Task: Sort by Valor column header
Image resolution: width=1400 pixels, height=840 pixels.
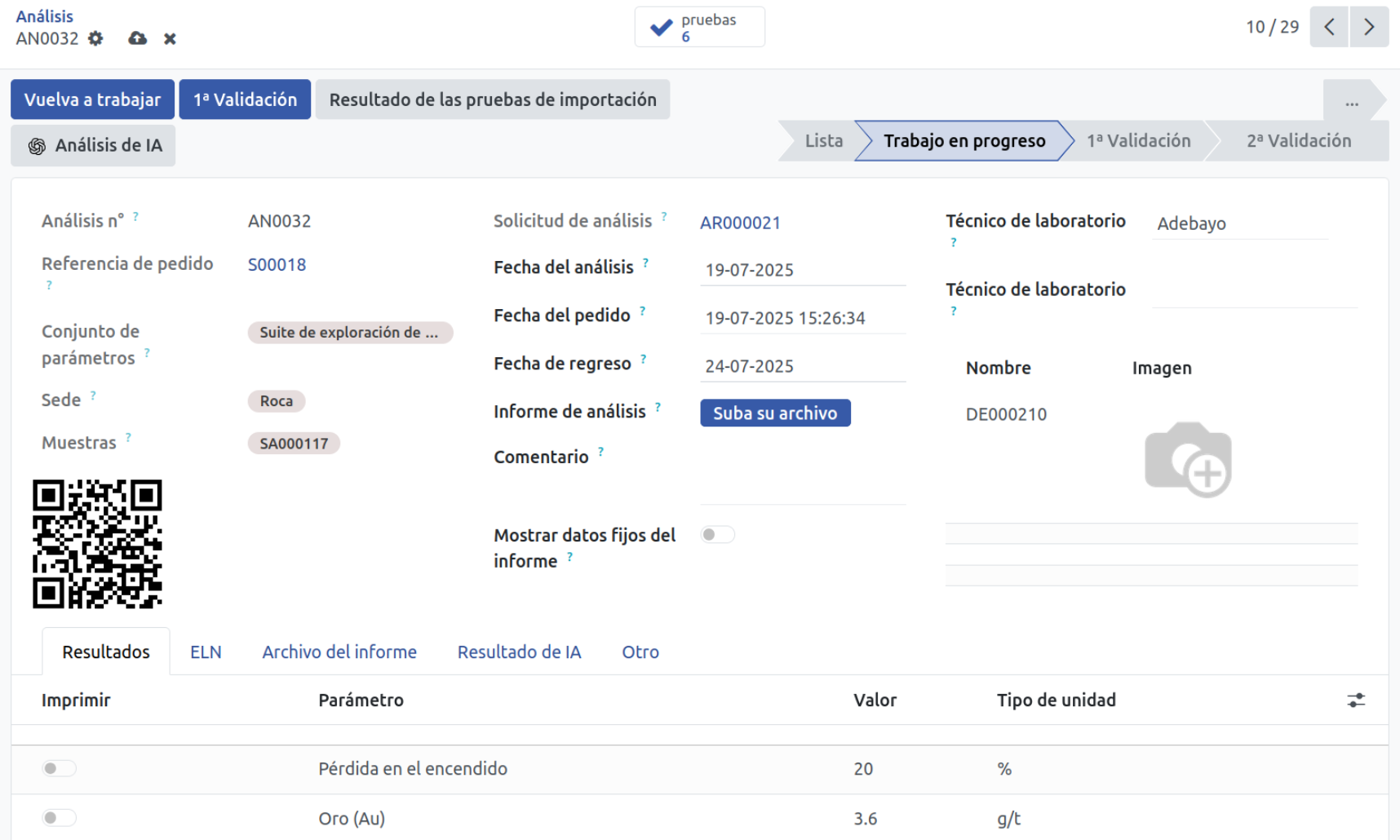Action: [875, 700]
